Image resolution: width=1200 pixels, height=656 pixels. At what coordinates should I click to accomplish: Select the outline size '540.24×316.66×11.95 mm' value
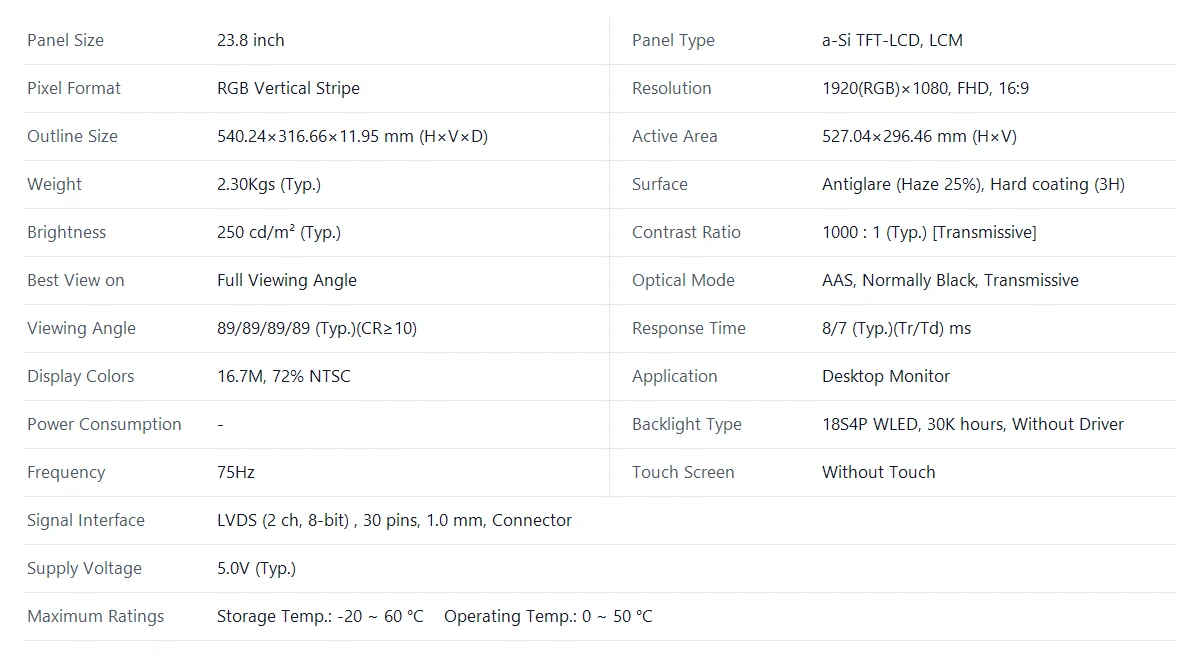click(x=315, y=136)
